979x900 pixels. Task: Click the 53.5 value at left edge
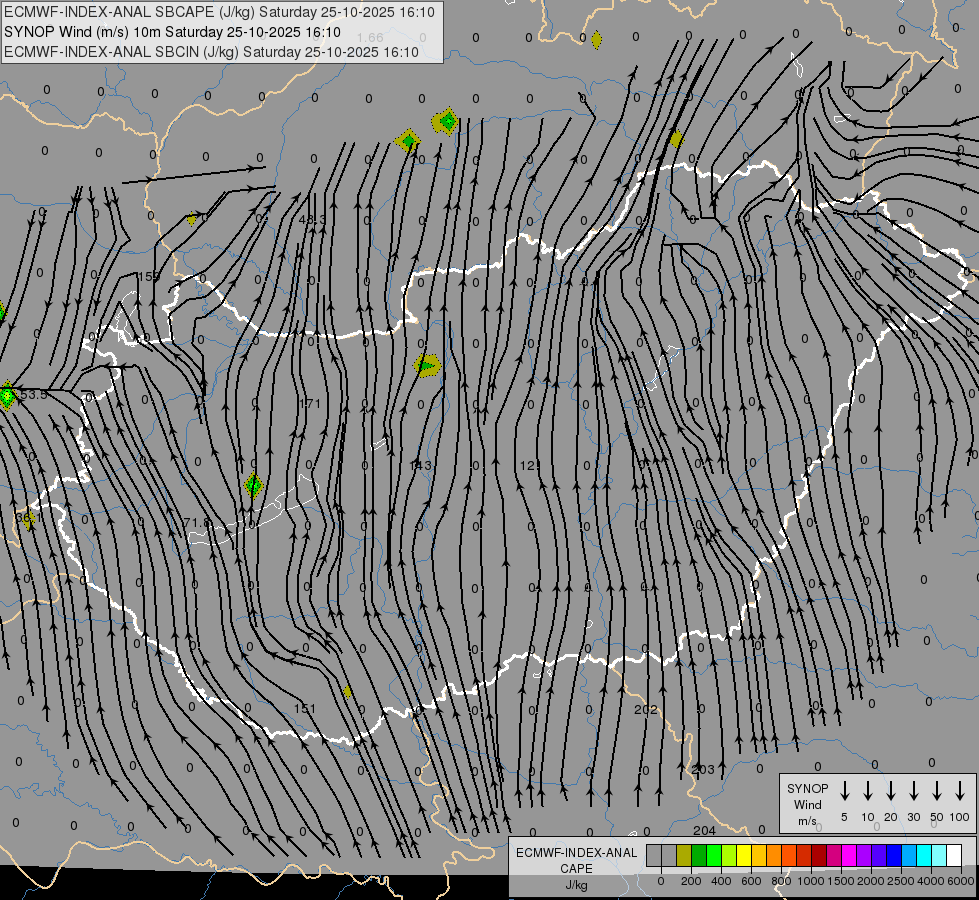pos(33,395)
